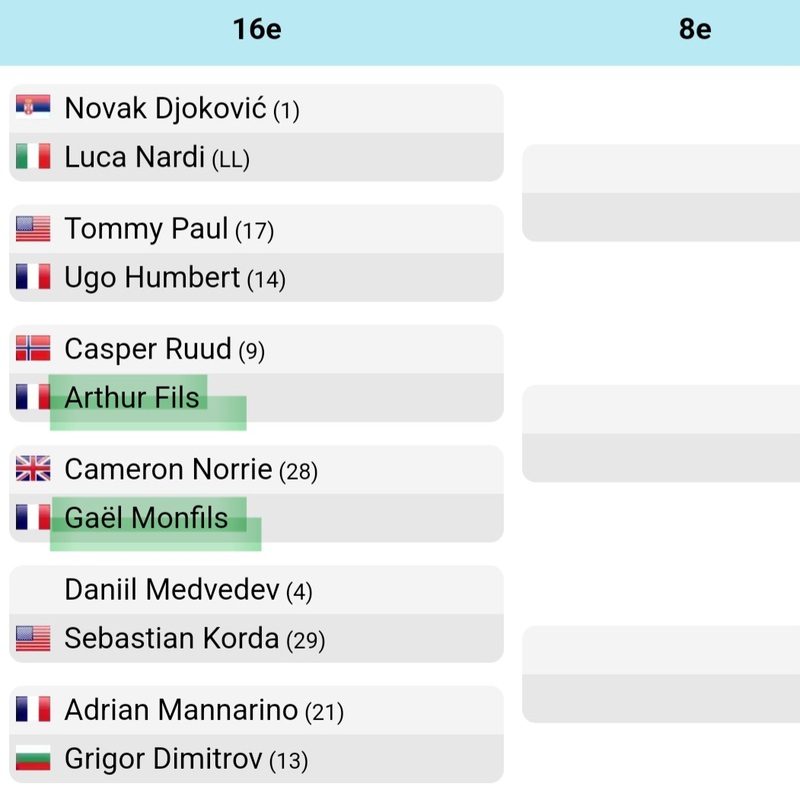Click the British flag beside Cameron Norrie
This screenshot has width=800, height=800.
pos(33,469)
